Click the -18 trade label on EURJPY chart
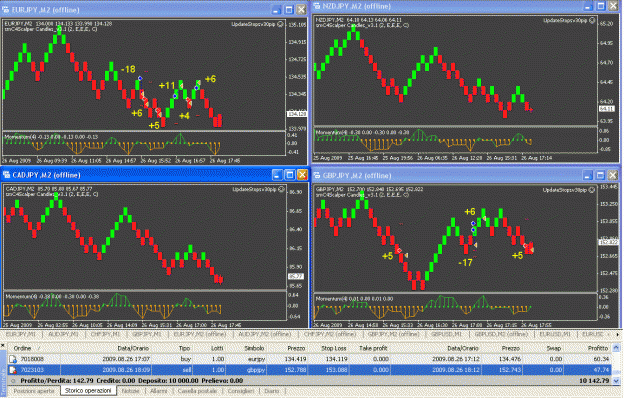This screenshot has width=625, height=398. coord(128,69)
